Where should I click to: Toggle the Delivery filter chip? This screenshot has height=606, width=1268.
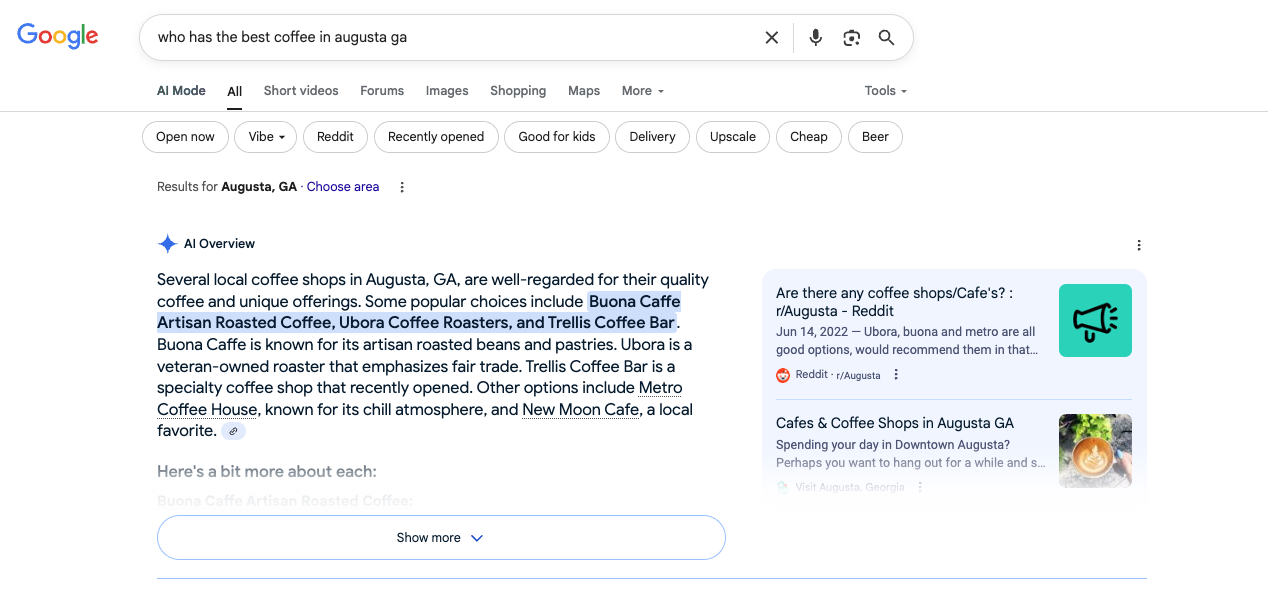[x=652, y=137]
